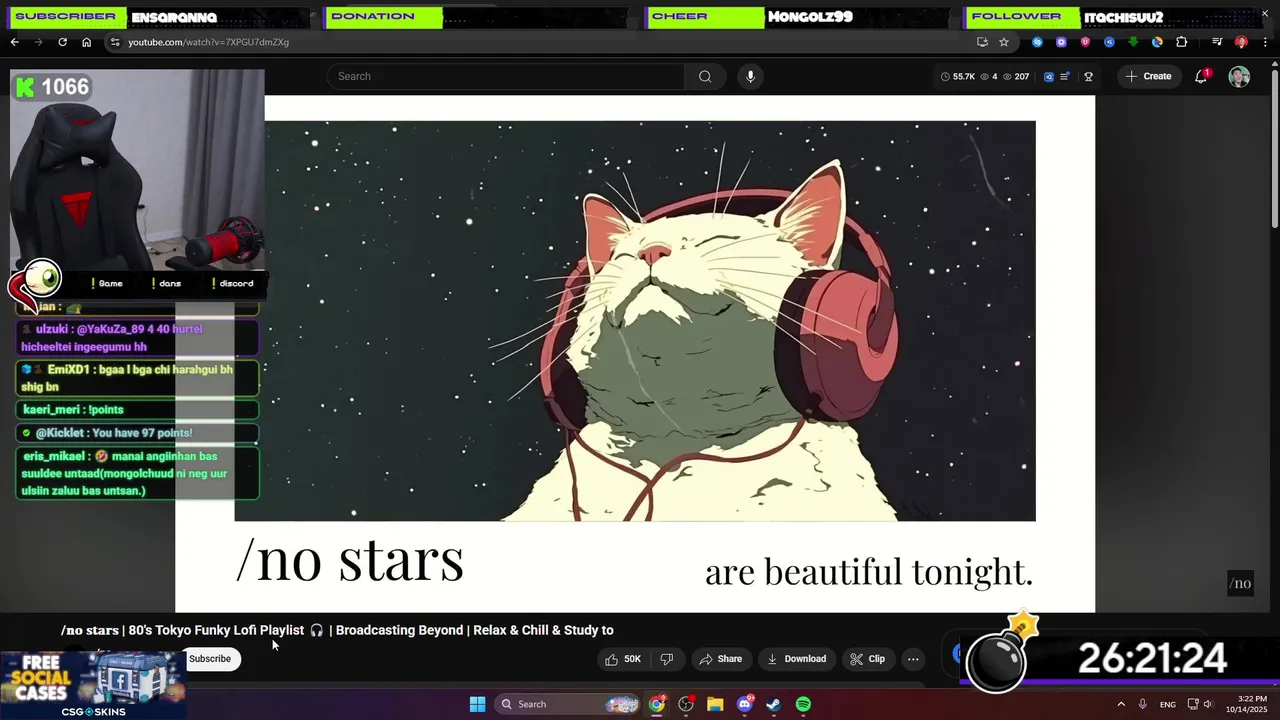The height and width of the screenshot is (720, 1280).
Task: Click the microphone icon in the system tray
Action: (x=1142, y=704)
